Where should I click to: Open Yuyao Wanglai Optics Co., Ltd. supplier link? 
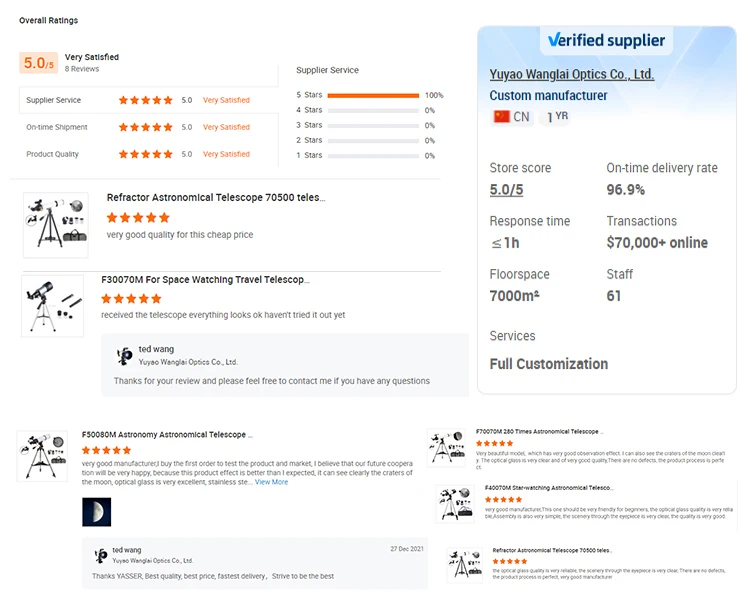pos(571,74)
